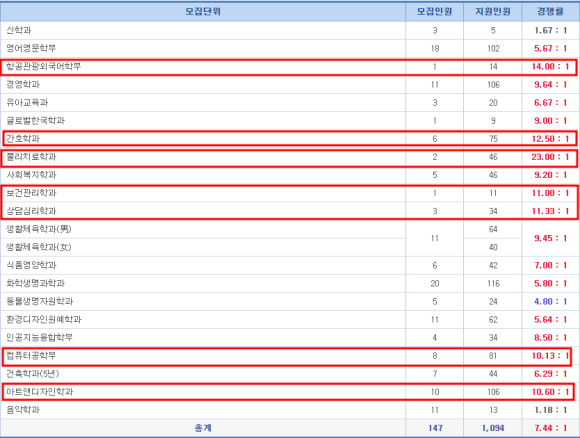The image size is (580, 438).
Task: Select the 컴퓨터공학부 department name
Action: pos(31,356)
